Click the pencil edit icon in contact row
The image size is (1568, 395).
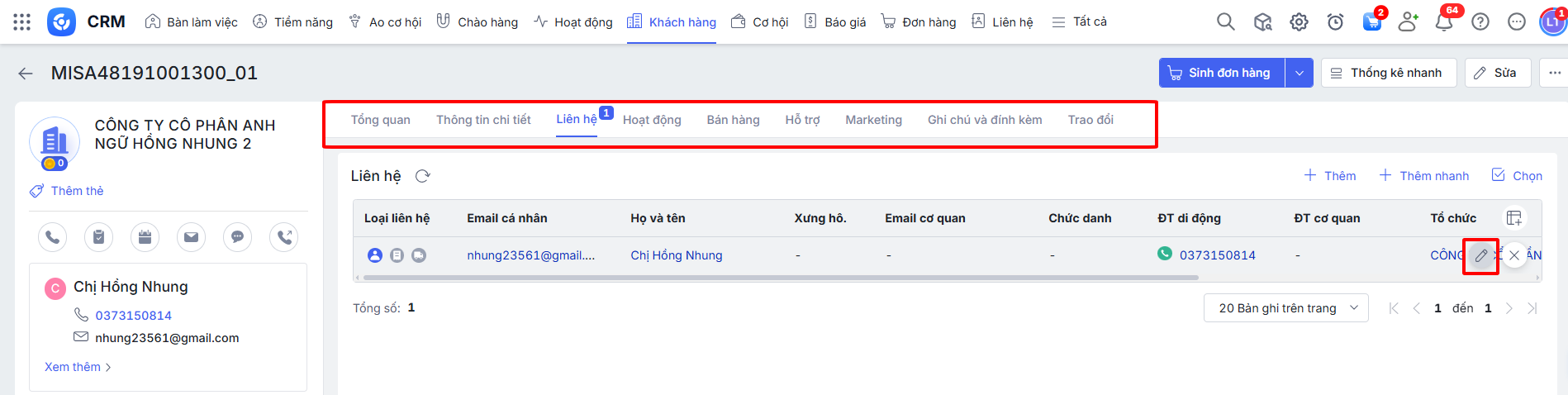click(1480, 255)
